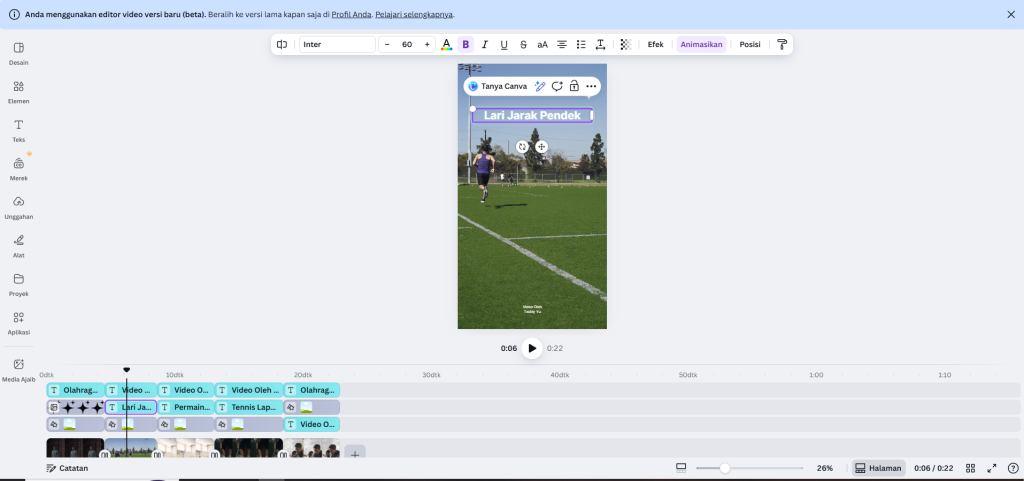
Task: Play the video preview
Action: point(532,349)
